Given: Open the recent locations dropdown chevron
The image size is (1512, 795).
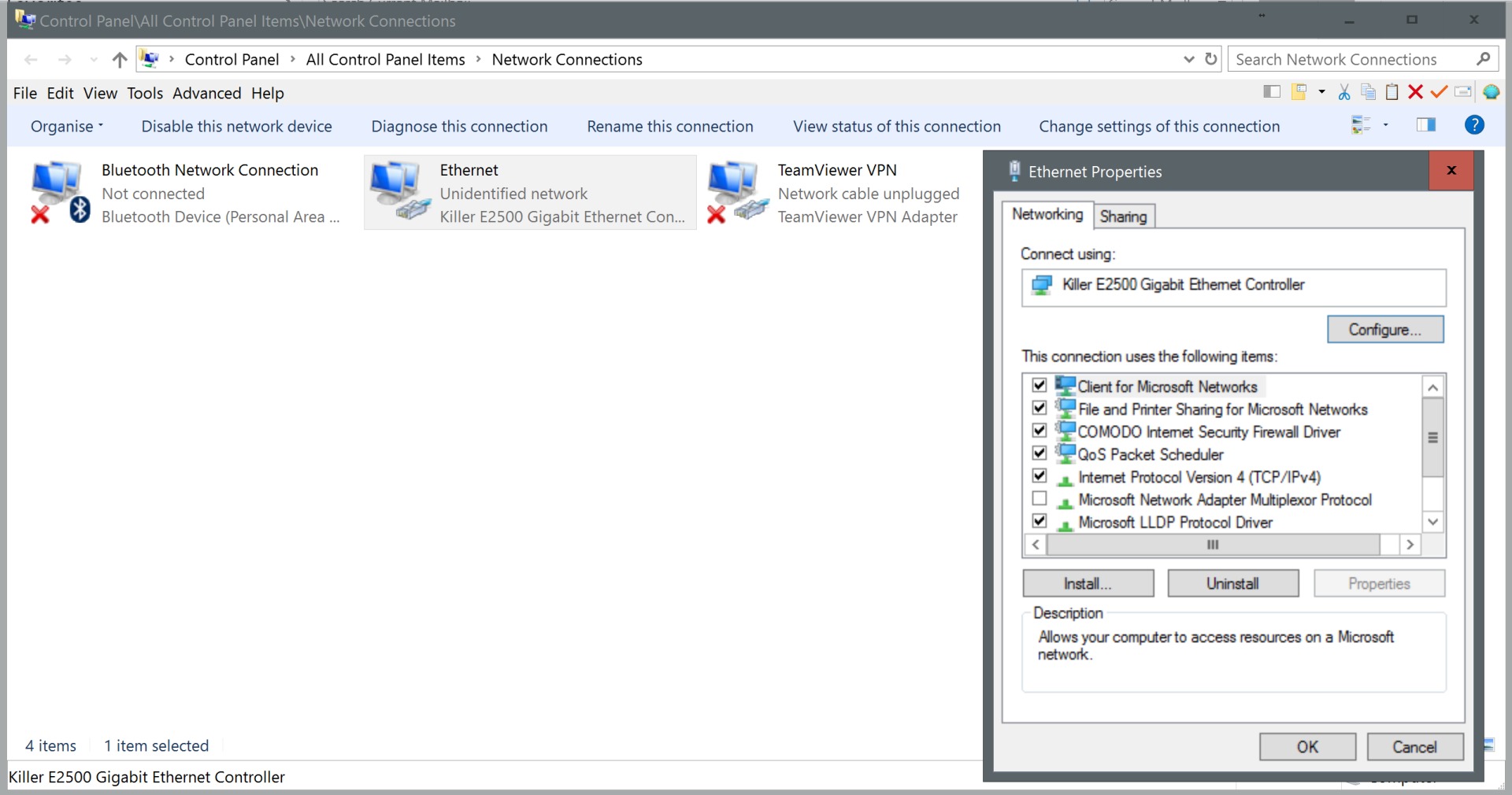Looking at the screenshot, I should click(94, 60).
